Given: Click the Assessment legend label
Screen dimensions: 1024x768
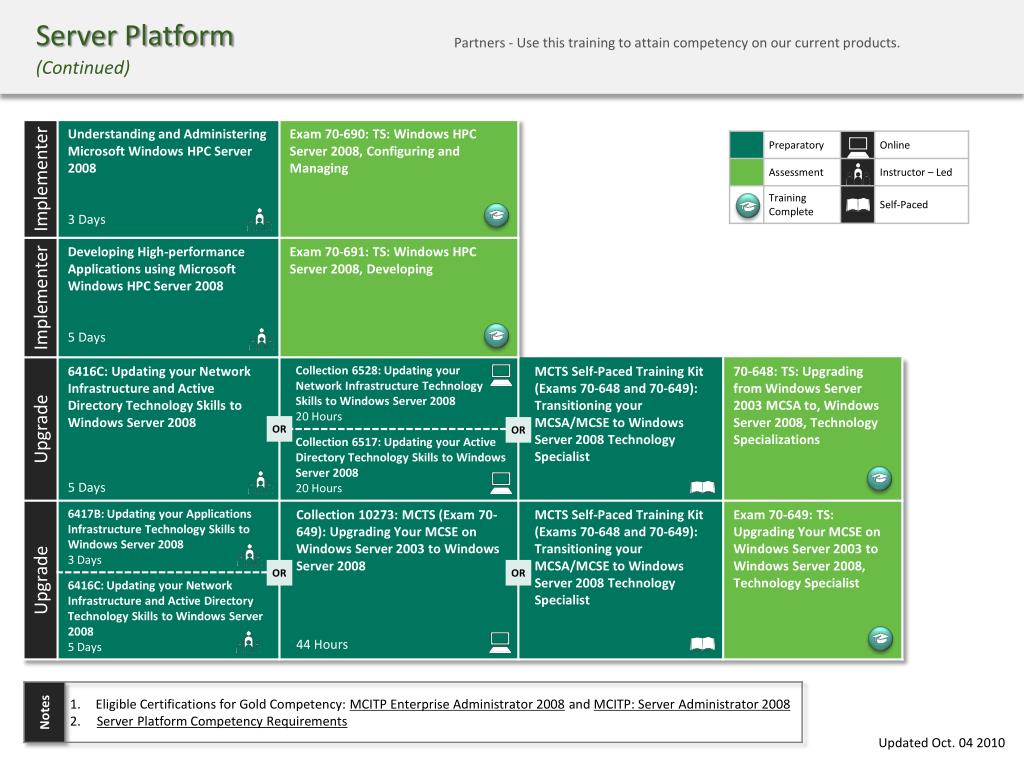Looking at the screenshot, I should pos(795,172).
